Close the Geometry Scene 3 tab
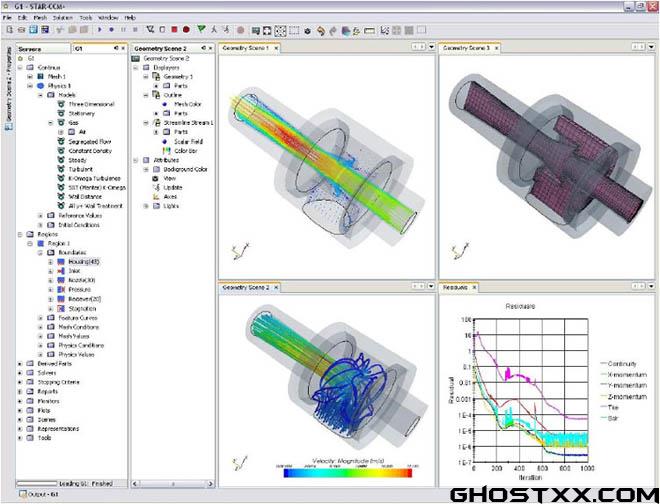 coord(497,48)
